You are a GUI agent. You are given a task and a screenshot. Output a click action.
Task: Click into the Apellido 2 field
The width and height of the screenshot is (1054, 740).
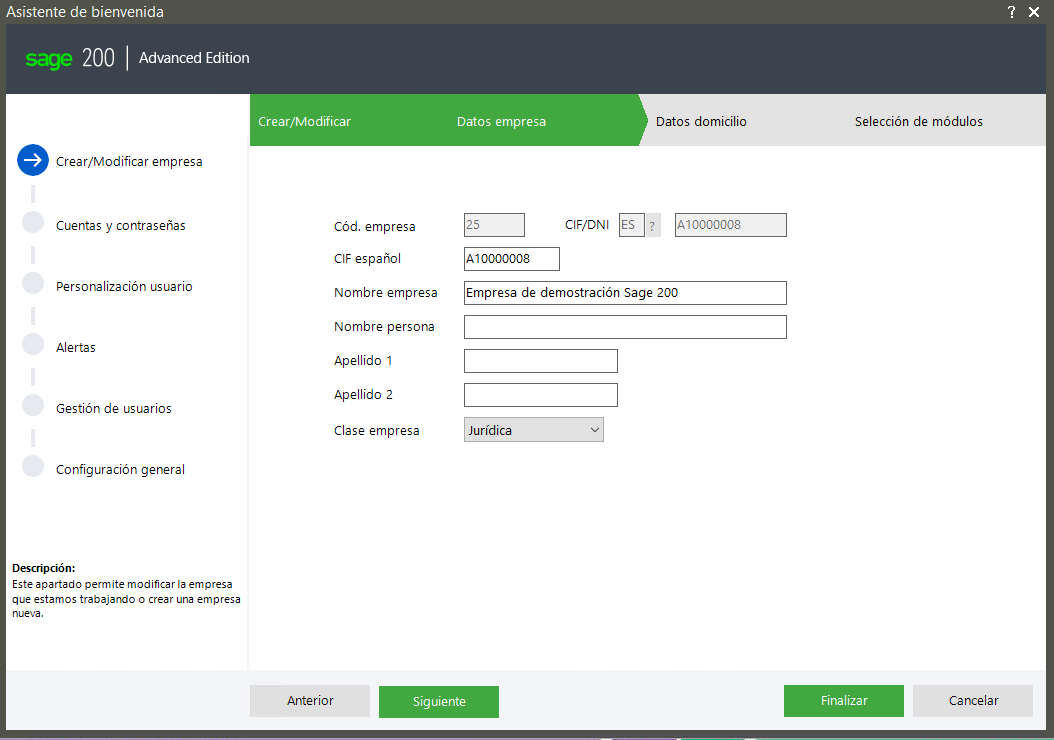coord(540,395)
